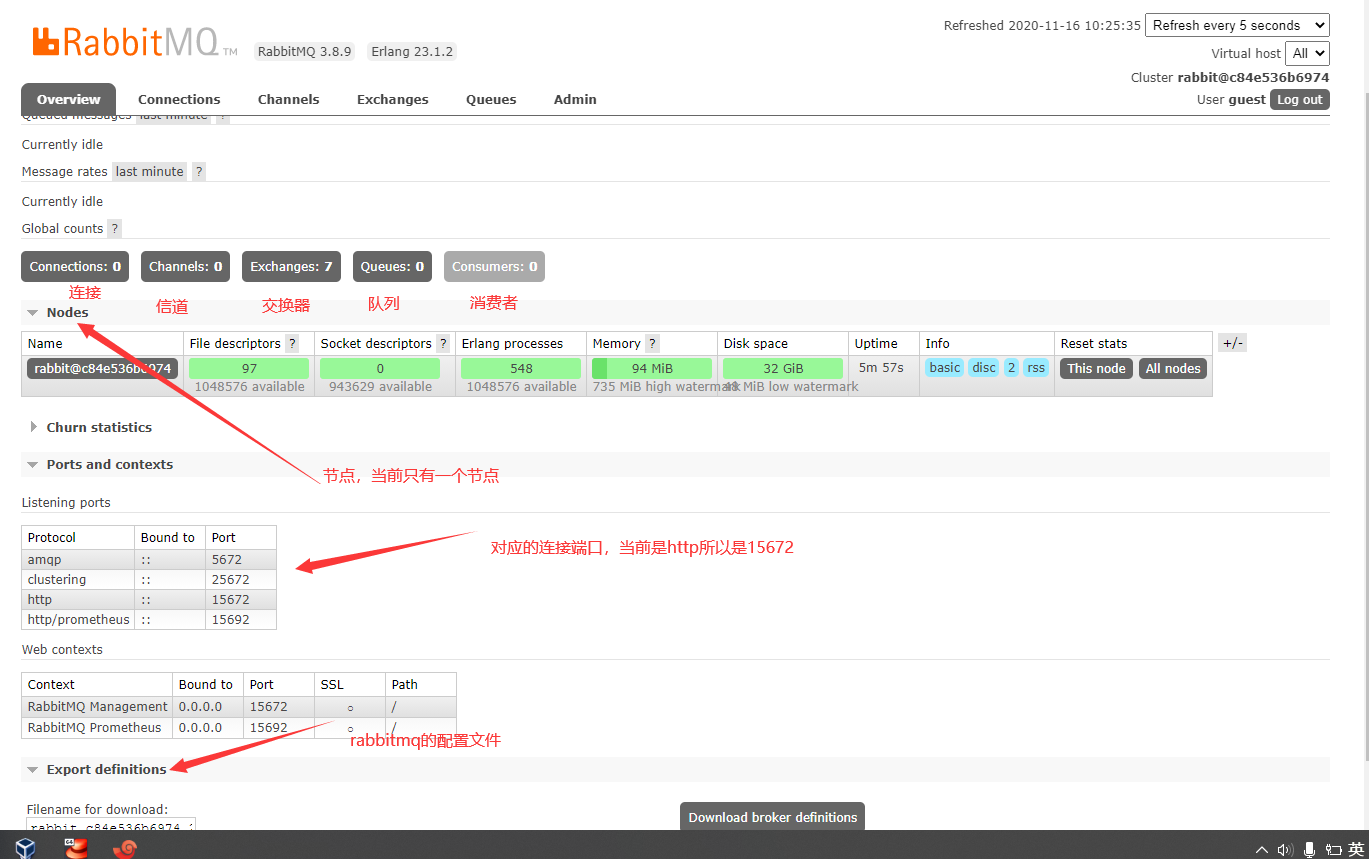
Task: Click the 94 MiB memory bar
Action: (x=652, y=368)
